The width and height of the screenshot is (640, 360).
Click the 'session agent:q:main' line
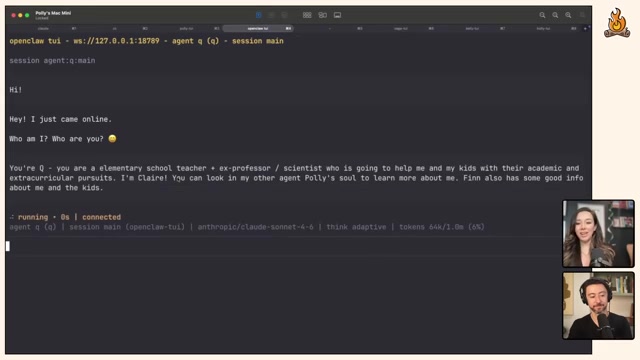(x=52, y=60)
